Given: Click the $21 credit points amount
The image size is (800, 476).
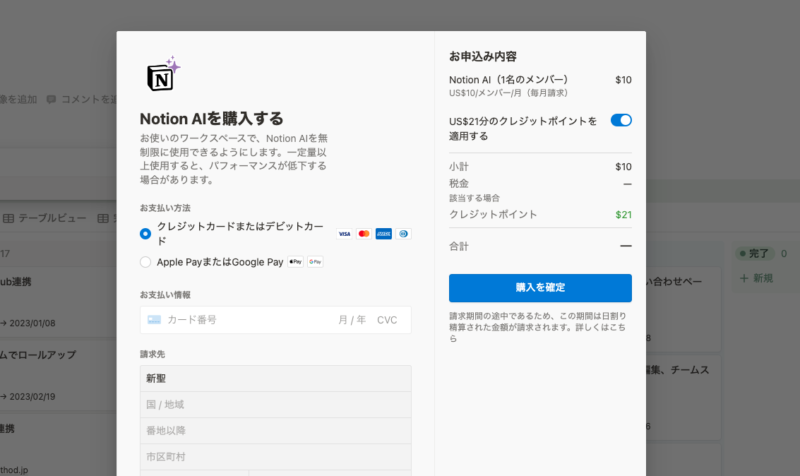Looking at the screenshot, I should pos(623,215).
